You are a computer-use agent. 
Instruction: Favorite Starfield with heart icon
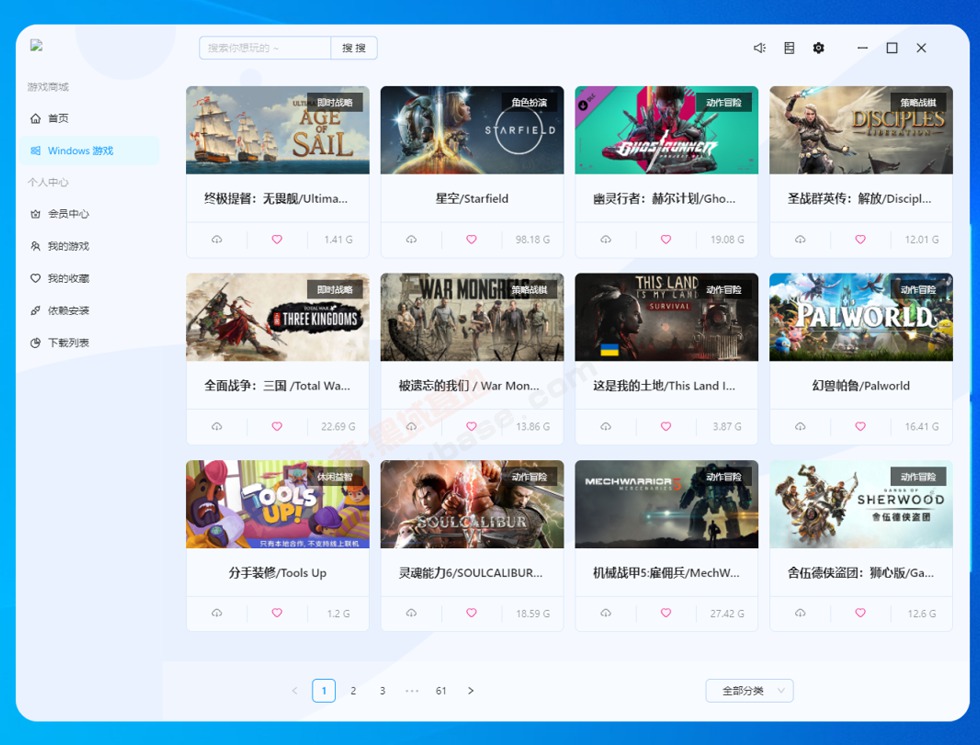coord(471,239)
